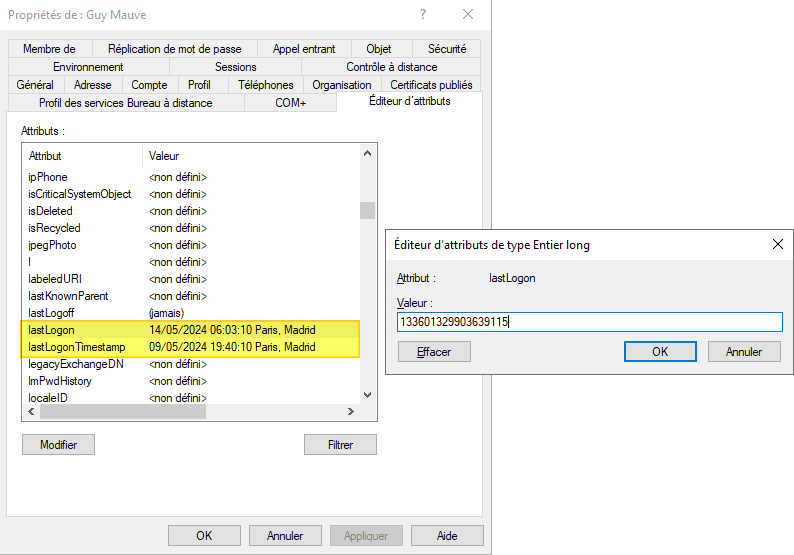Switch to the Environnement tab
Screen dimensions: 794x555
(88, 67)
